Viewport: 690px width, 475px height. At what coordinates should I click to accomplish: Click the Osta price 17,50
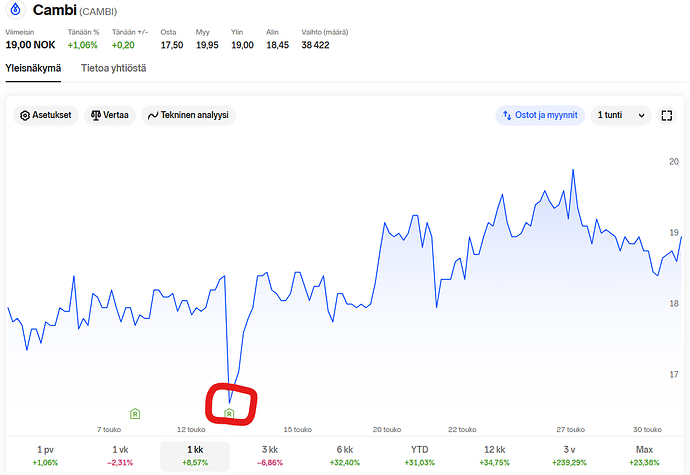pos(172,45)
